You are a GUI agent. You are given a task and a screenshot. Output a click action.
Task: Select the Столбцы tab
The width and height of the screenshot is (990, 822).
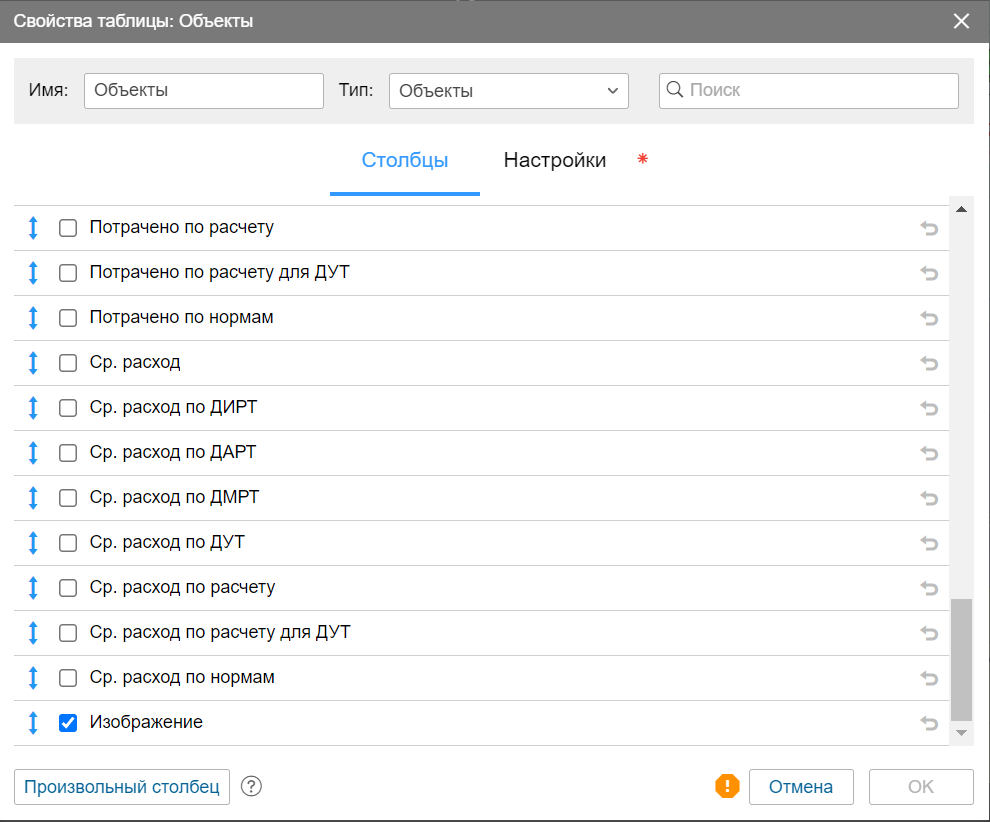[x=404, y=161]
